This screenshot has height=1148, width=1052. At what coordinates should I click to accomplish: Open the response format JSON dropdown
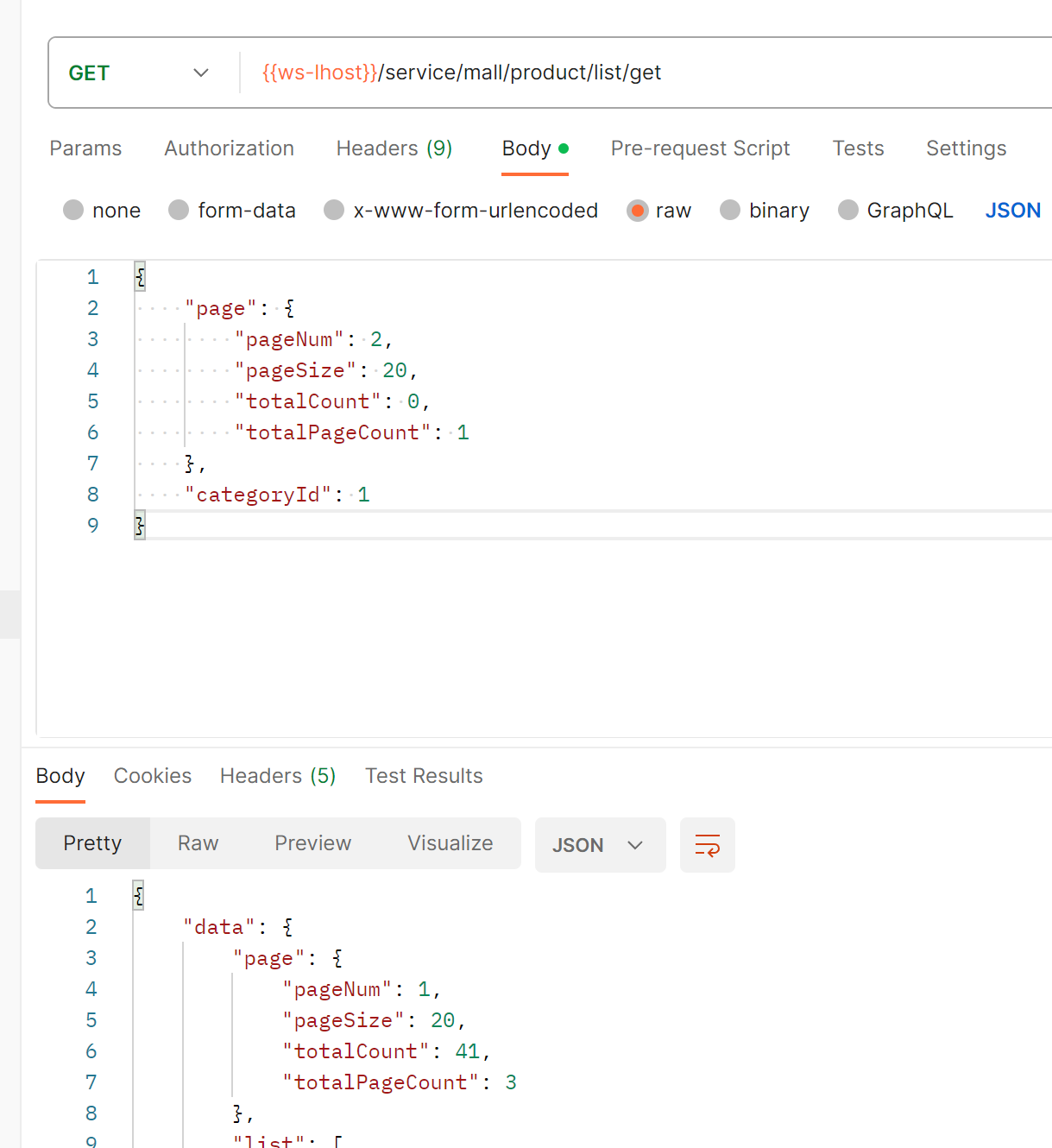pos(600,845)
